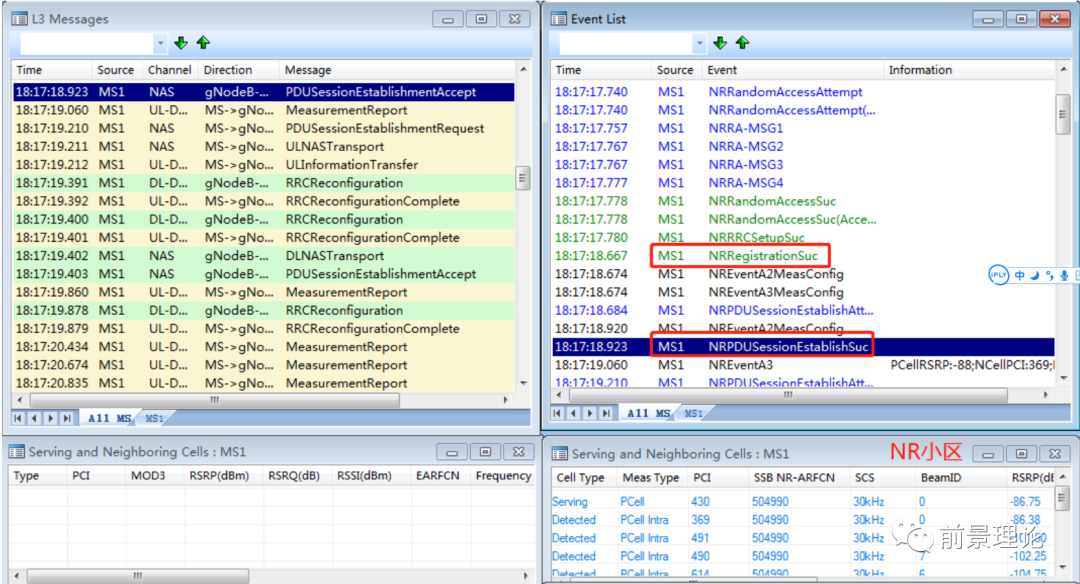Select NREventA3MeasConfig event row
This screenshot has width=1080, height=584.
coord(803,292)
